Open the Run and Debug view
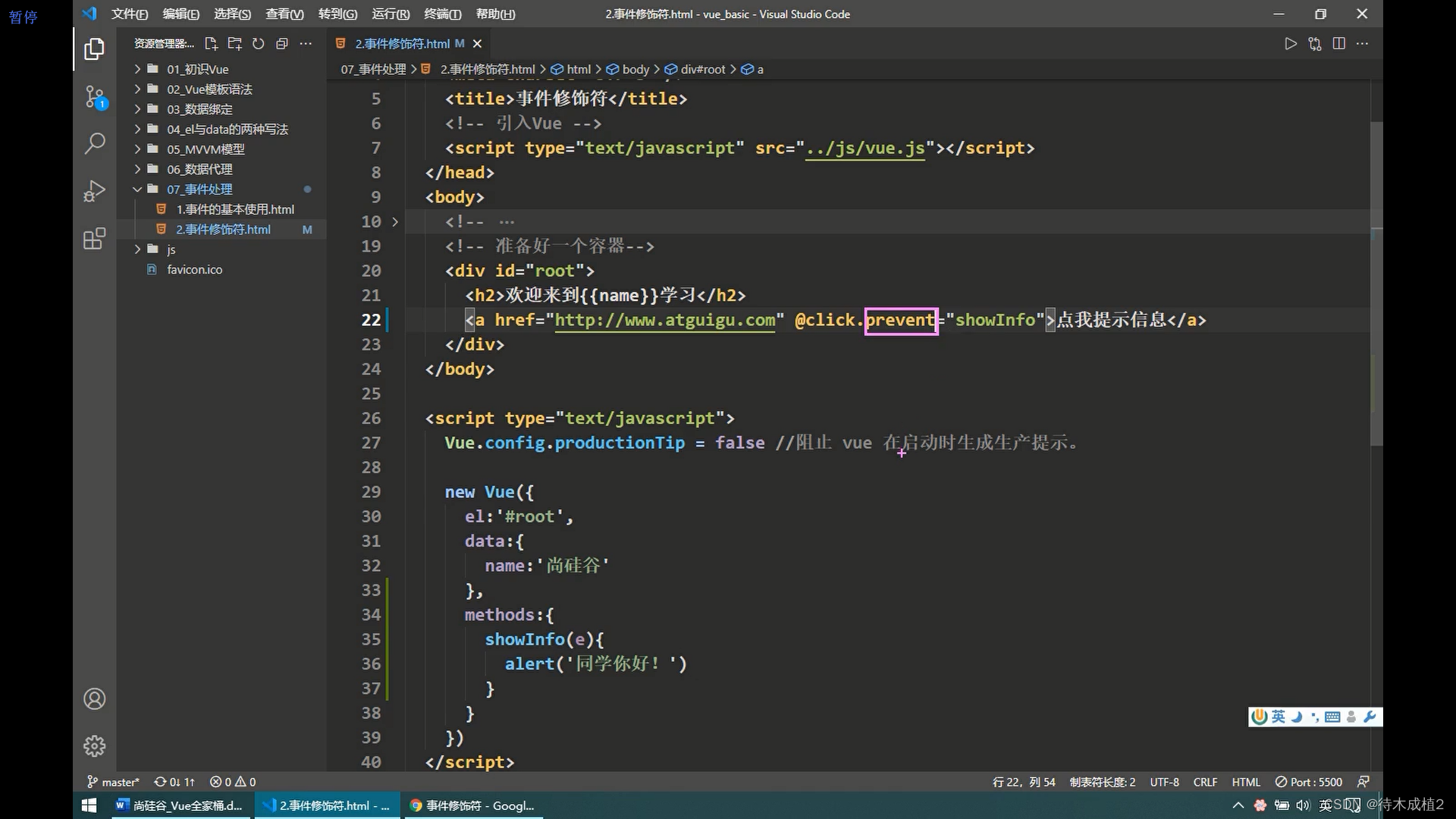This screenshot has height=819, width=1456. 94,190
